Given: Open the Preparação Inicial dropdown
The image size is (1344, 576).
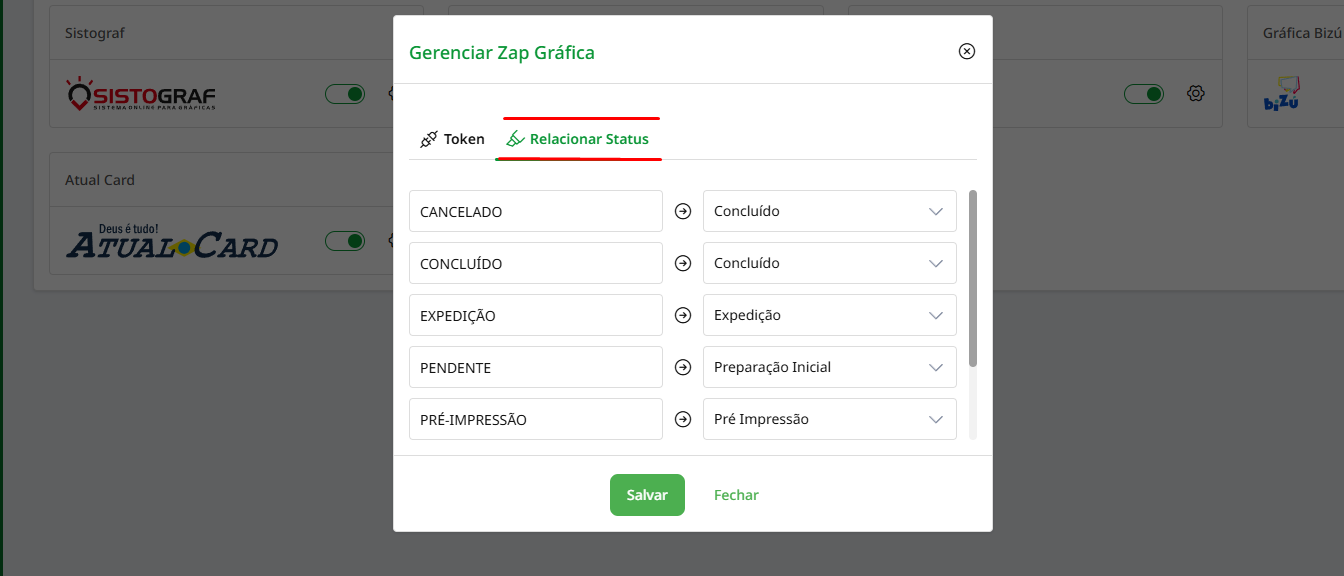Looking at the screenshot, I should click(829, 368).
